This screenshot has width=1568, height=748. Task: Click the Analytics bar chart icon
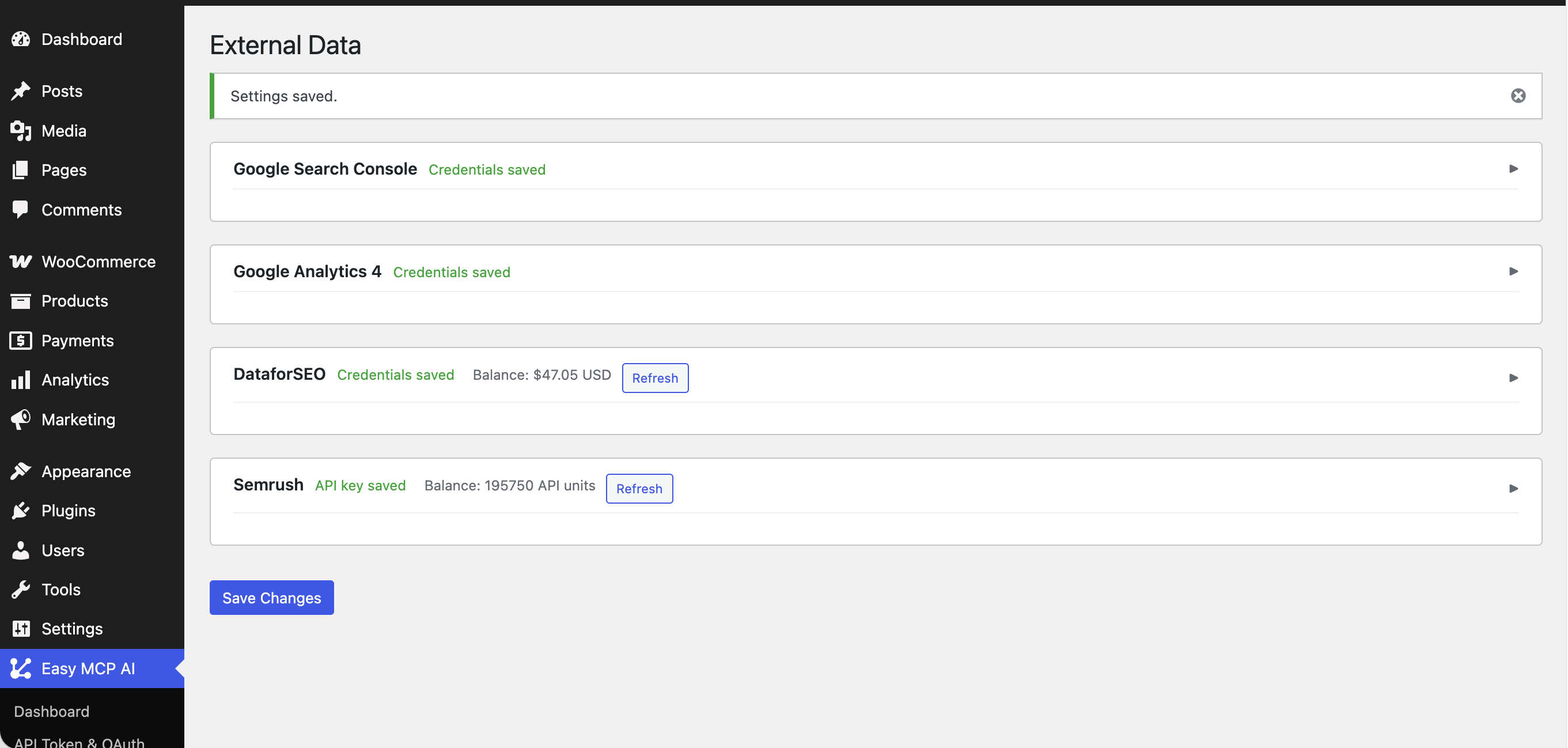(x=21, y=380)
